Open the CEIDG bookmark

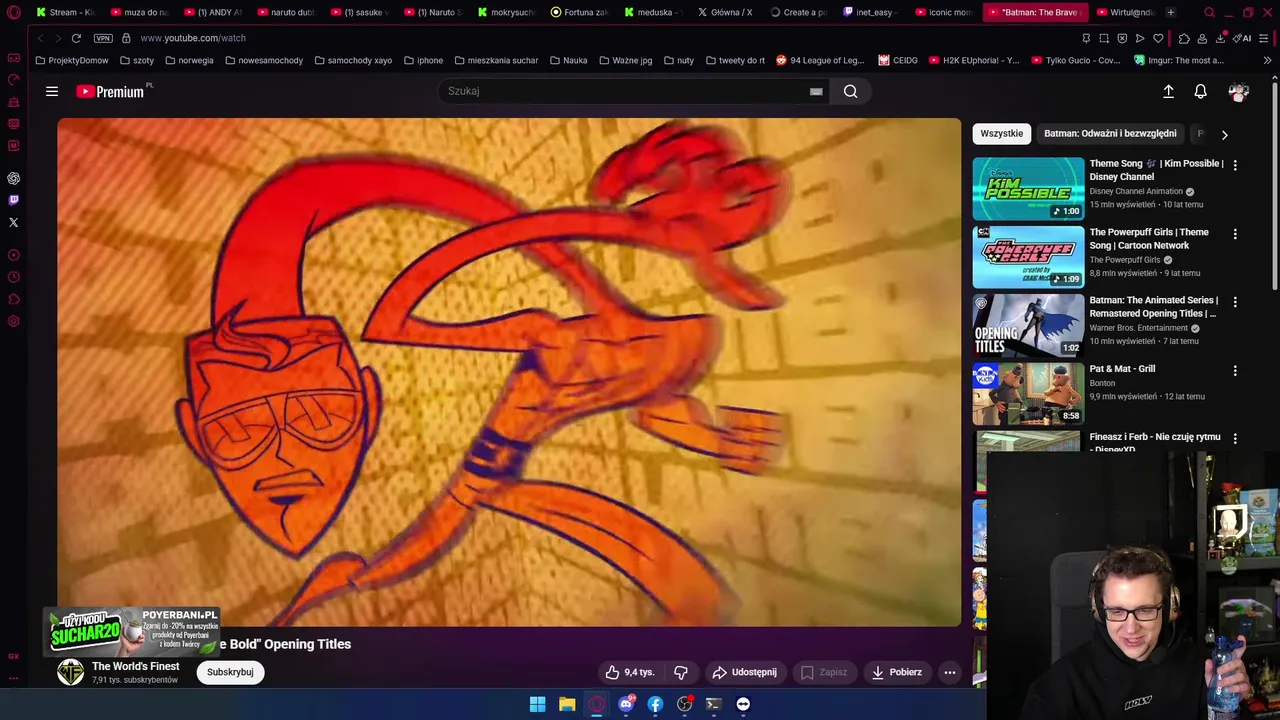pos(898,60)
